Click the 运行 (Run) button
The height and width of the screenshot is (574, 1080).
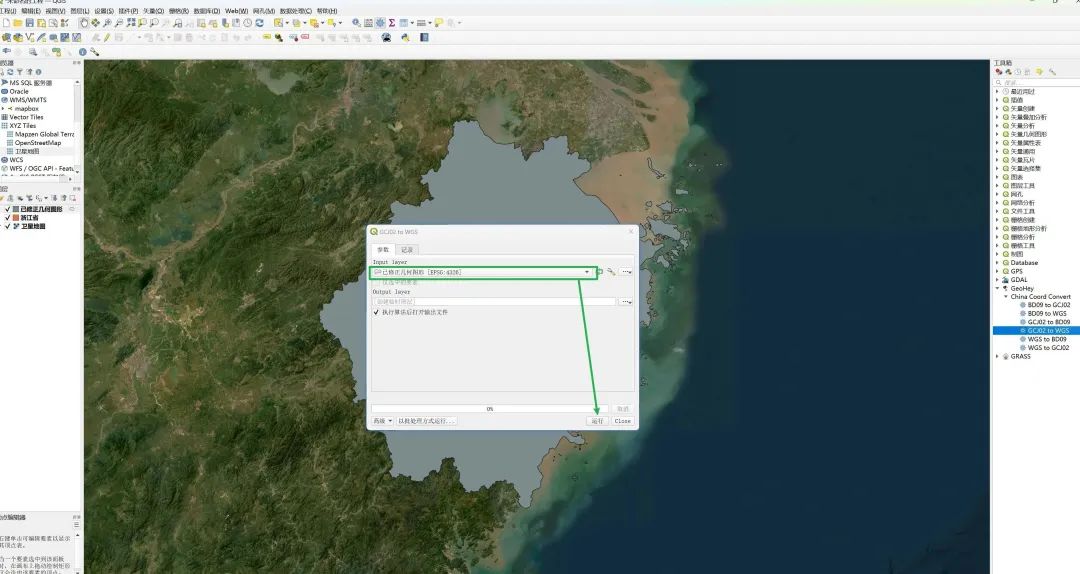click(x=597, y=420)
